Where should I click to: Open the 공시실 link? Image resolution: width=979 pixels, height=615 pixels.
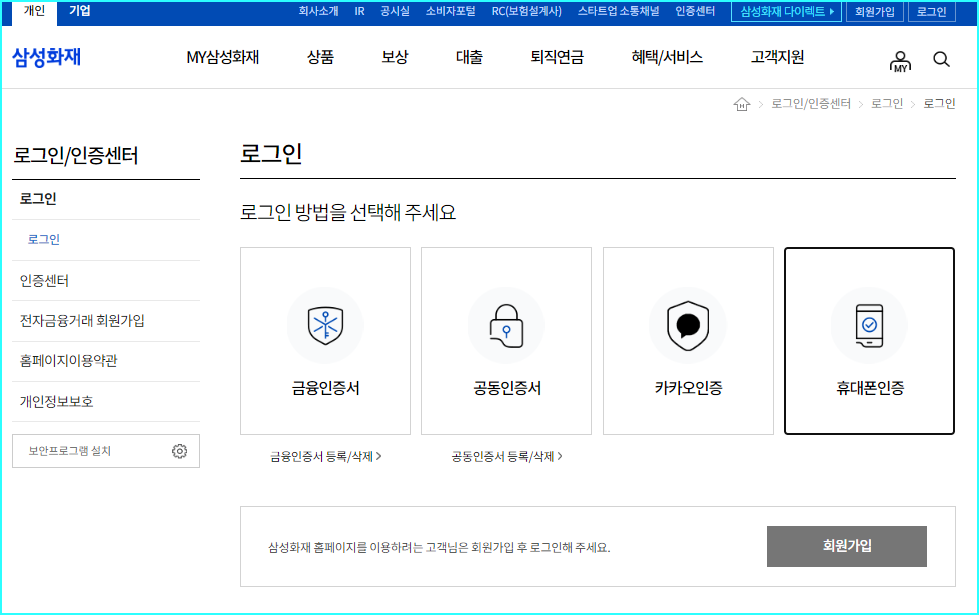click(x=395, y=11)
